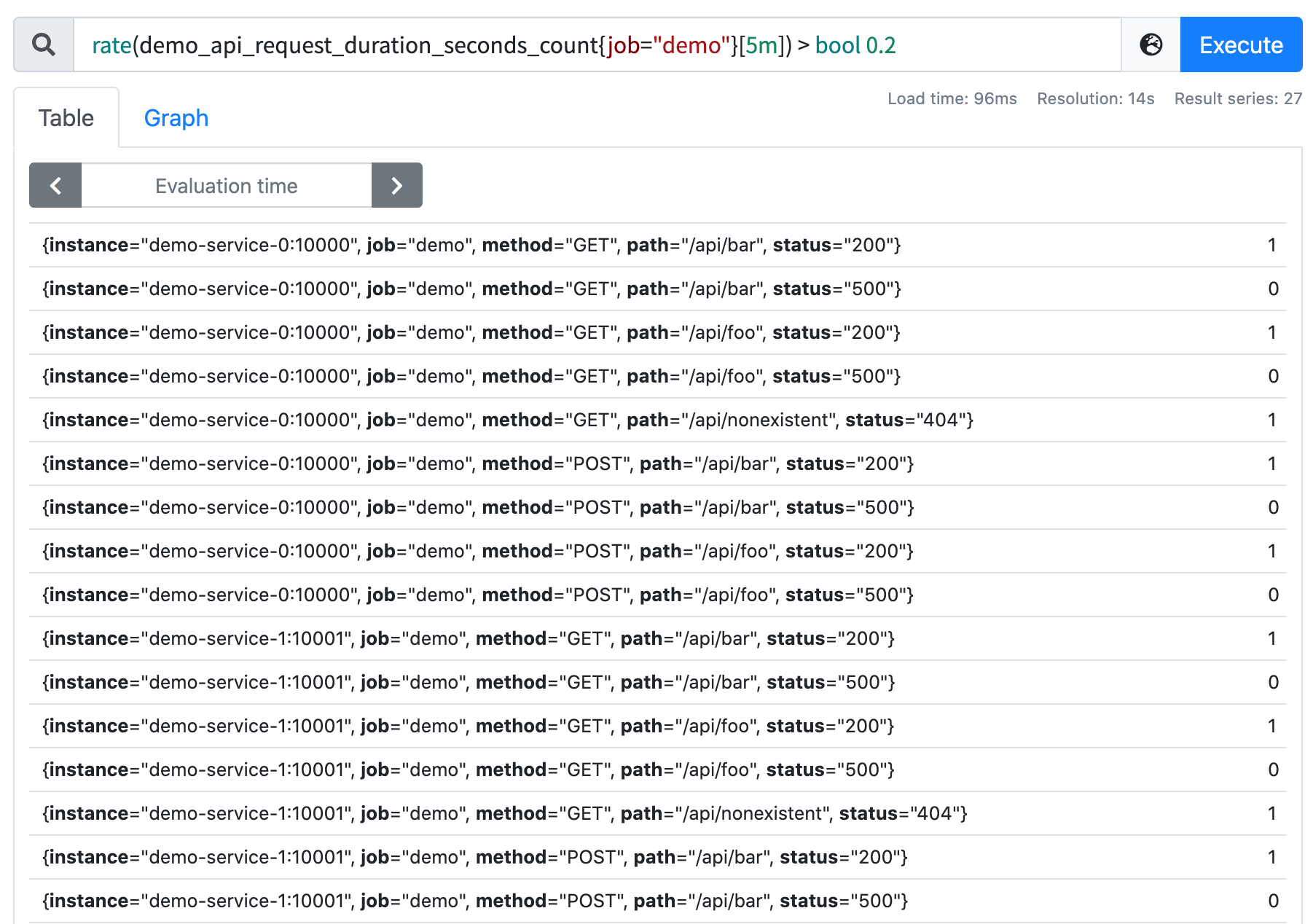
Task: Select demo-service-1 GET /api/bar status 200 row
Action: coord(658,638)
